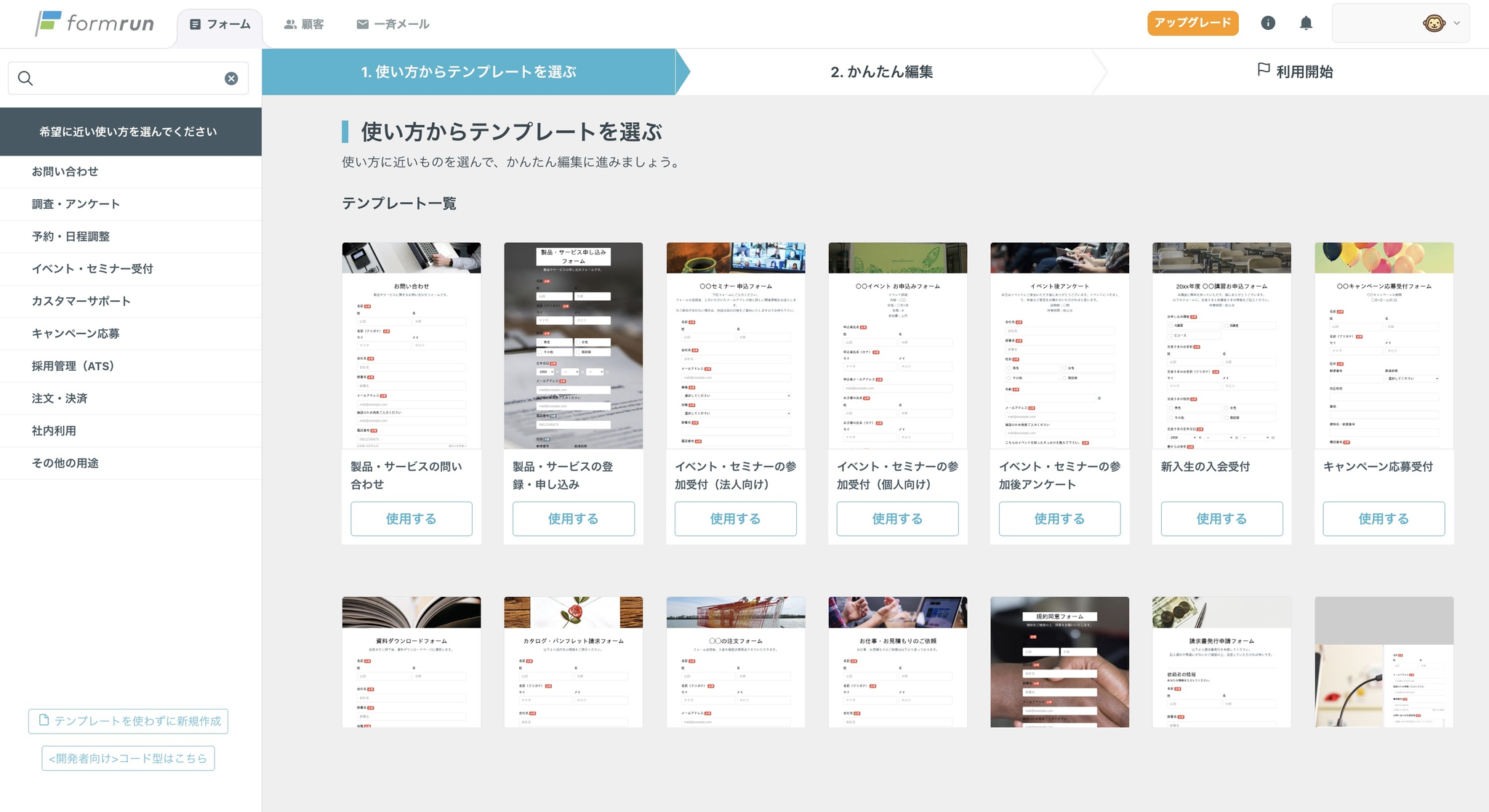Click テンプレートを使わずに新規作成 button

pyautogui.click(x=128, y=721)
